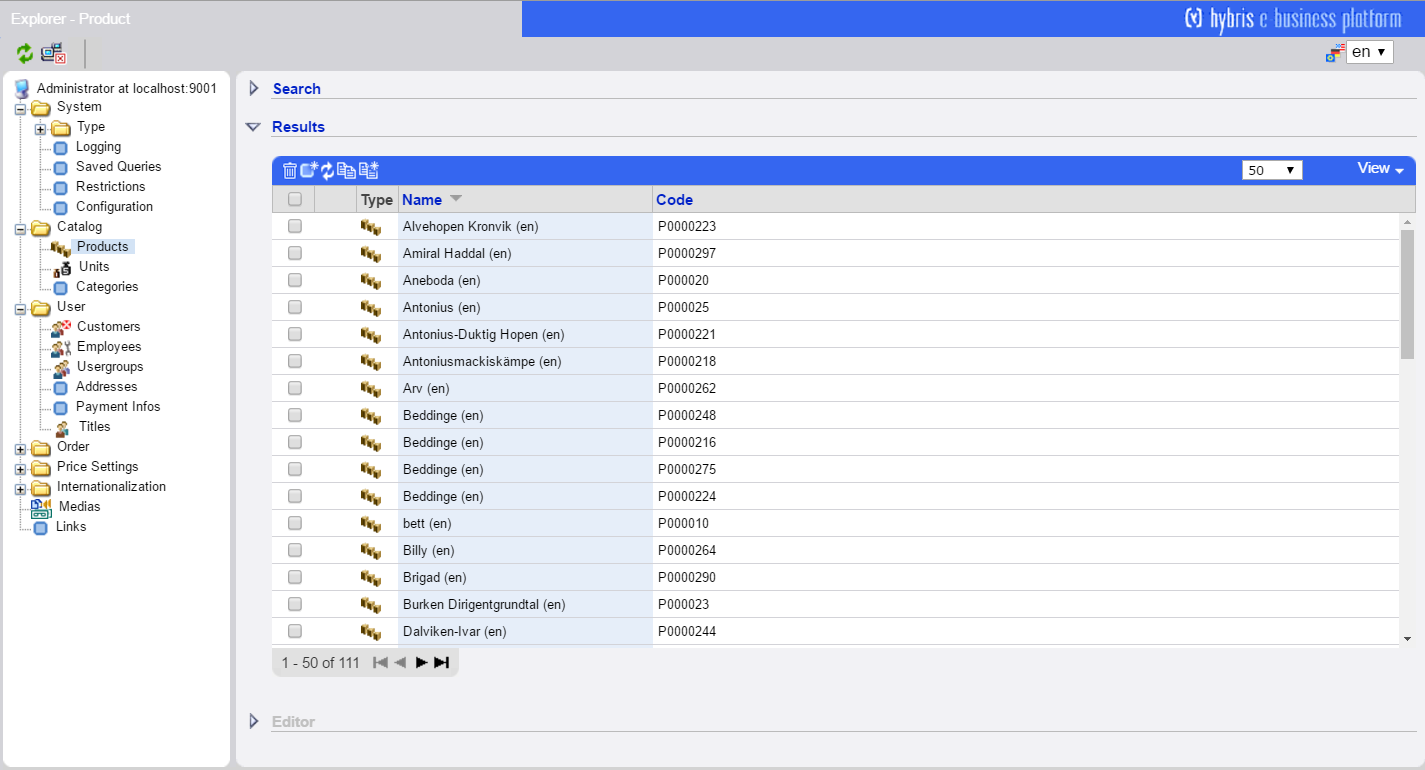The image size is (1425, 770).
Task: Click the delete trash icon in results toolbar
Action: coord(290,171)
